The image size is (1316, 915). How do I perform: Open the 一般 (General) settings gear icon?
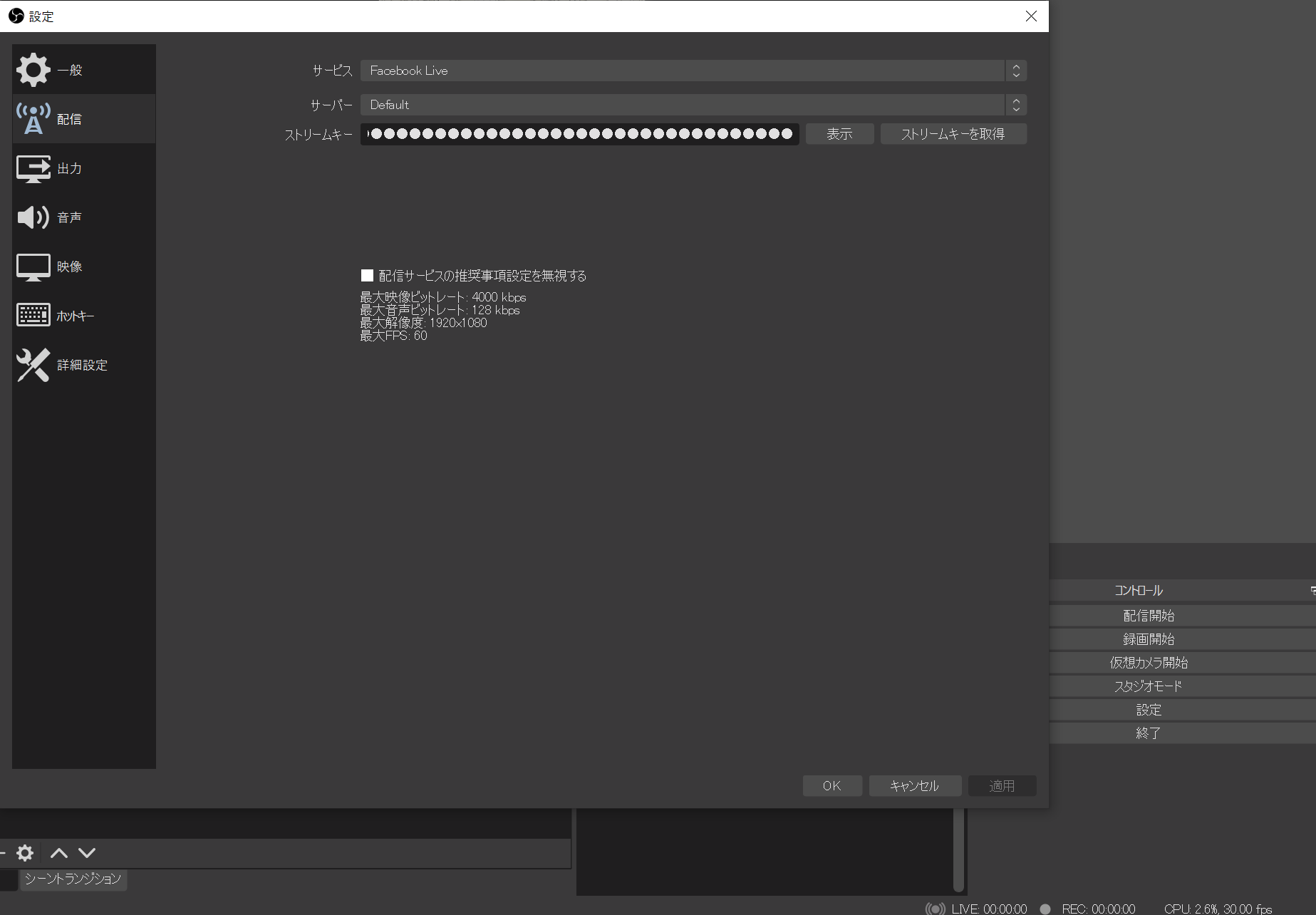click(x=33, y=70)
